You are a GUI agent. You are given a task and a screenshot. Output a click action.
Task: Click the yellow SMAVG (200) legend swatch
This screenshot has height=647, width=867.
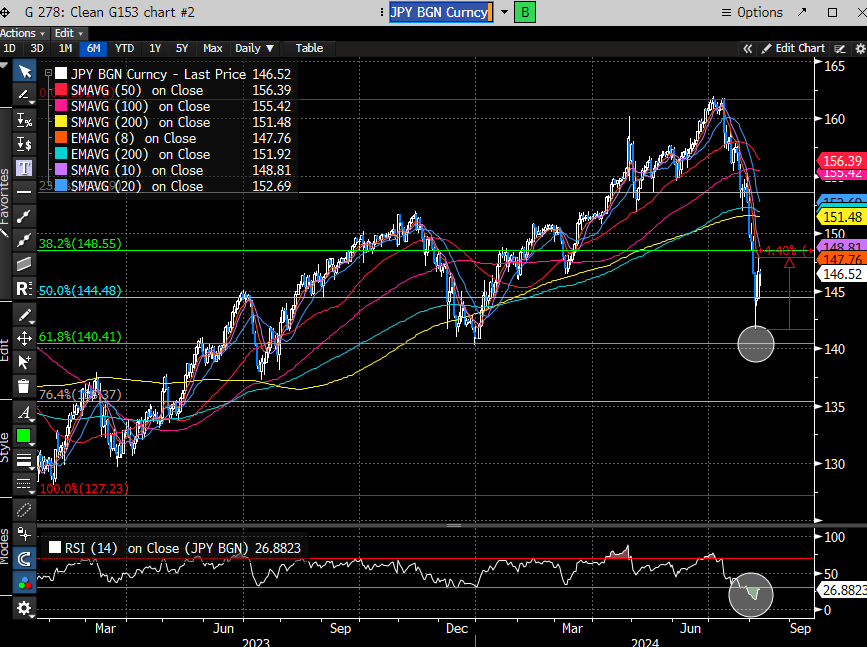61,122
